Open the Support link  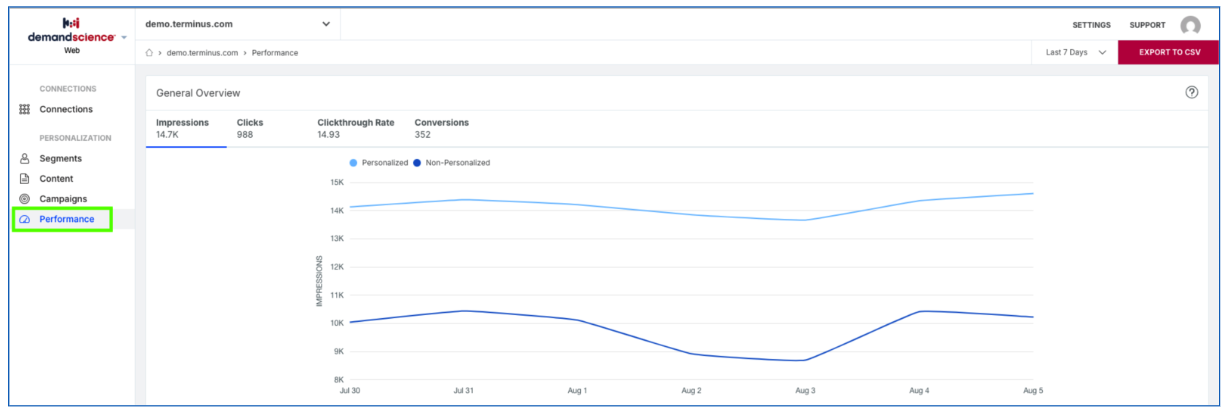click(x=1147, y=25)
